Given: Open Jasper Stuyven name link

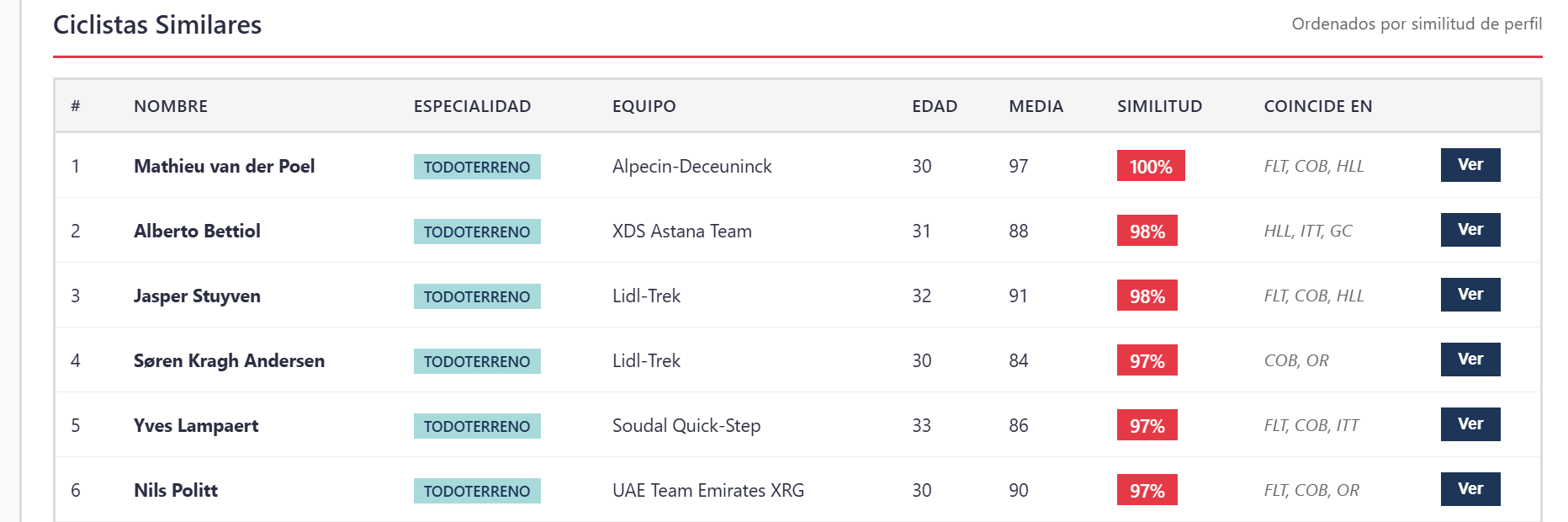Looking at the screenshot, I should coord(197,296).
